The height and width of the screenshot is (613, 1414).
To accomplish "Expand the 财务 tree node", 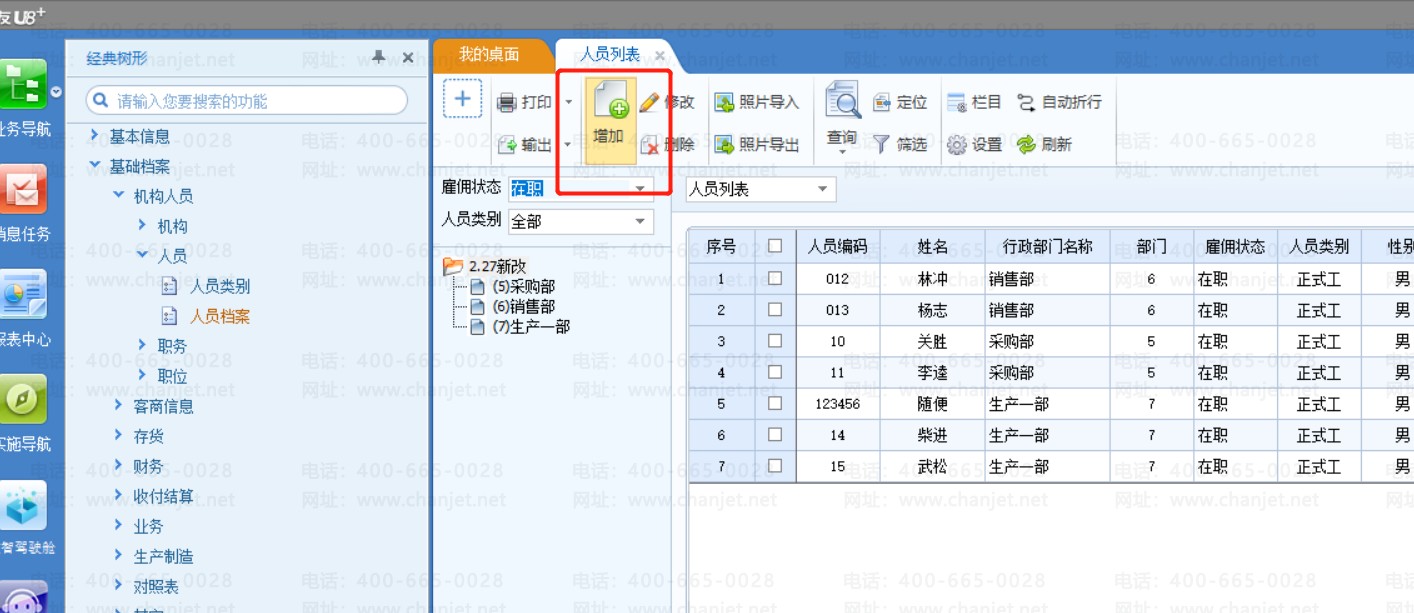I will (x=119, y=465).
